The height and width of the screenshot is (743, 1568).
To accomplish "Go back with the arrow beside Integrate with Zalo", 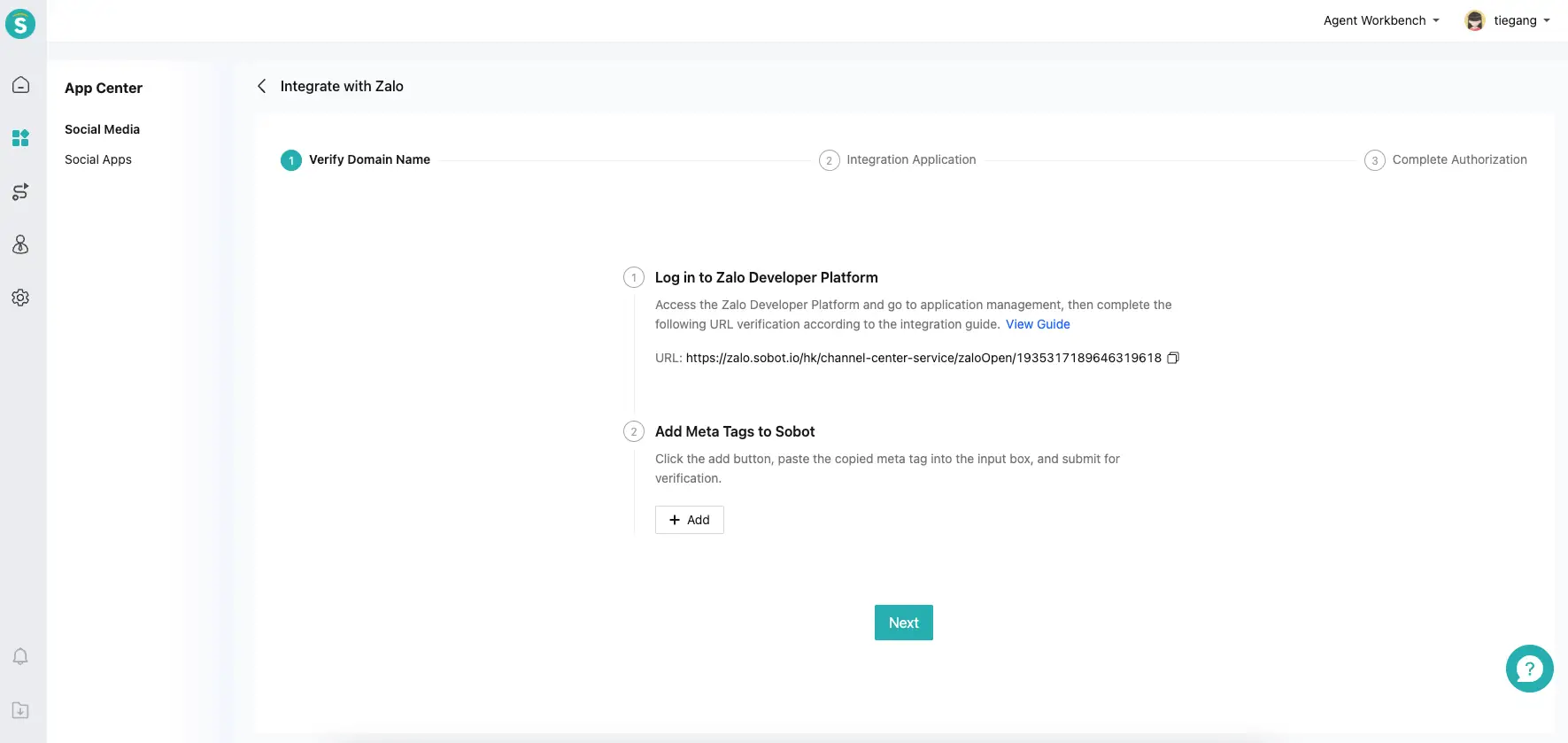I will (261, 86).
